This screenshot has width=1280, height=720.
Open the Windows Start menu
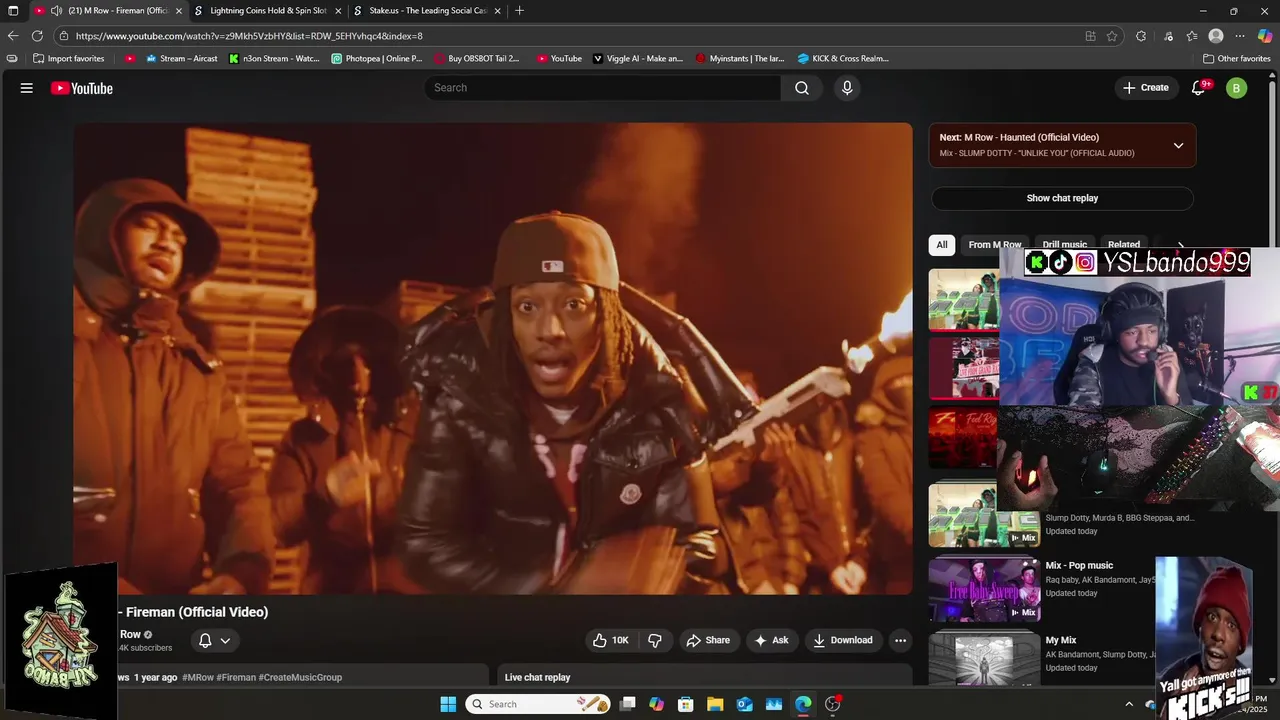pos(448,704)
